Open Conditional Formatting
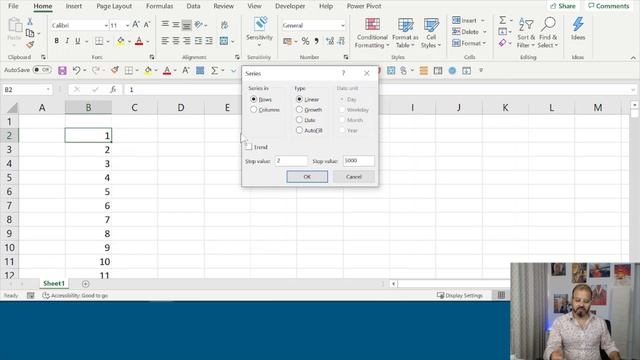Image resolution: width=640 pixels, height=360 pixels. coord(372,33)
